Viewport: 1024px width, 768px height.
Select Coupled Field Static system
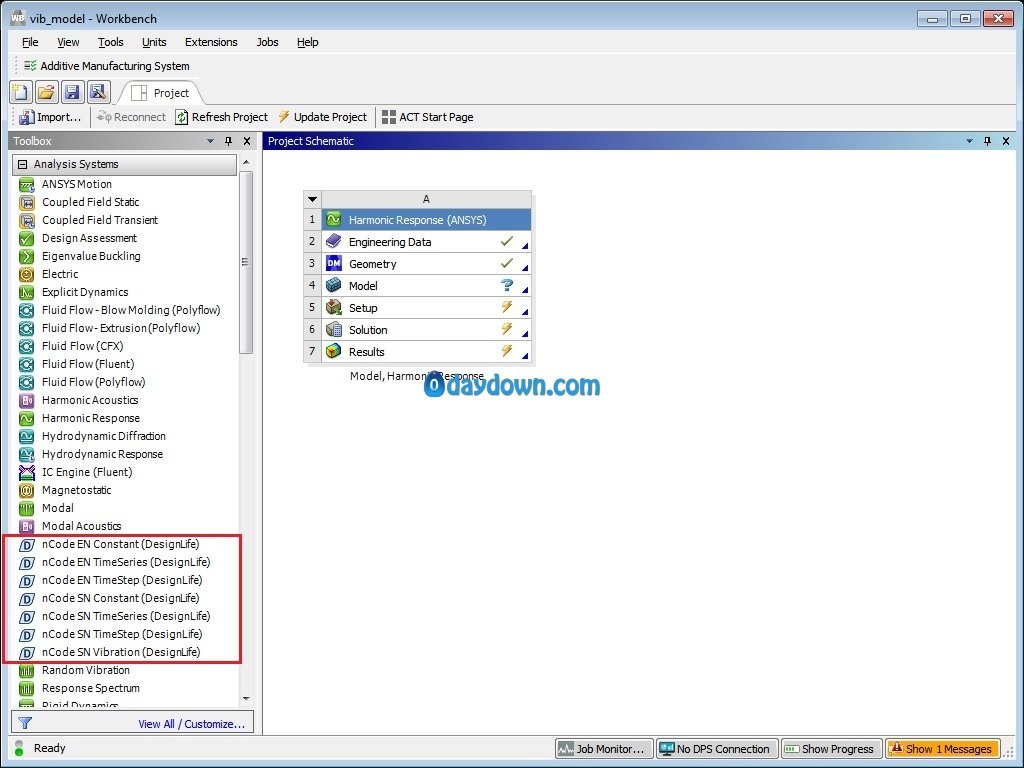(90, 202)
